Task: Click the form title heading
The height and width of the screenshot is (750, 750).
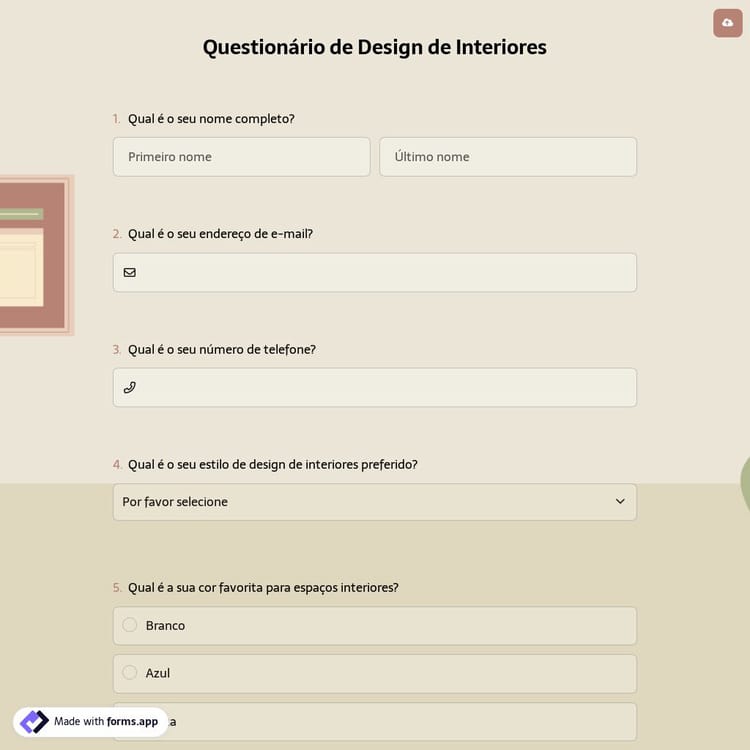Action: click(374, 47)
